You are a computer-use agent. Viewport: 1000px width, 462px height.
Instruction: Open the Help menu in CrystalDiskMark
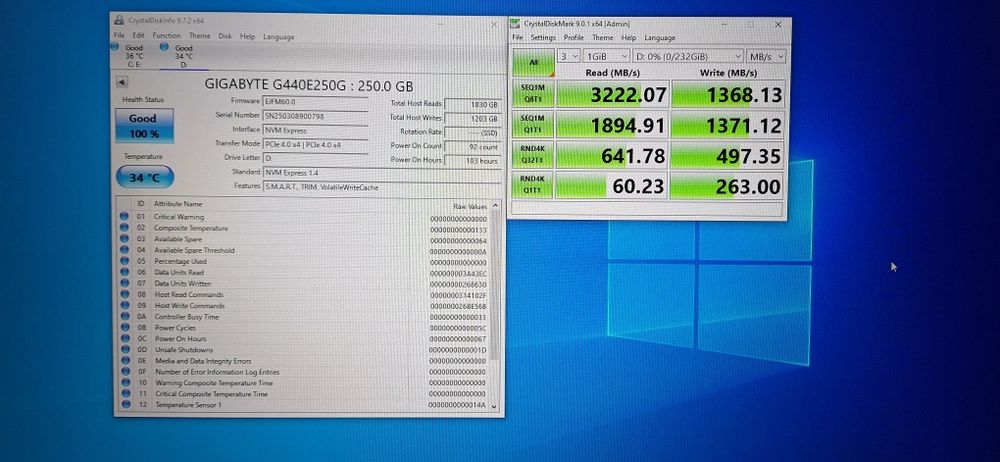629,38
